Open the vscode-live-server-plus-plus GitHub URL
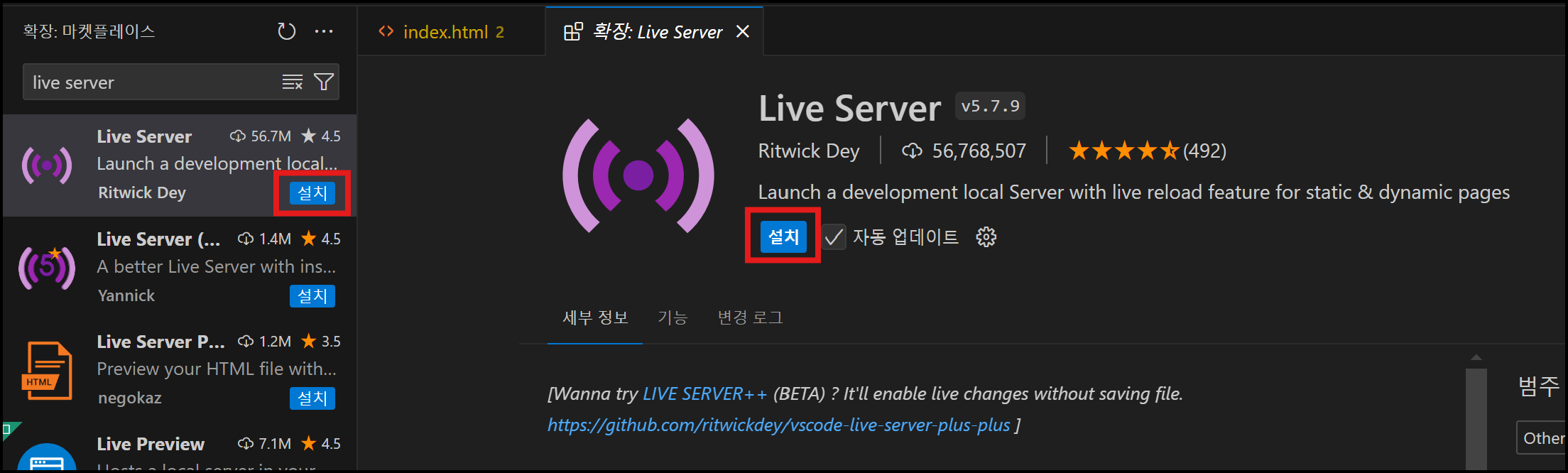This screenshot has height=473, width=1568. (x=778, y=425)
